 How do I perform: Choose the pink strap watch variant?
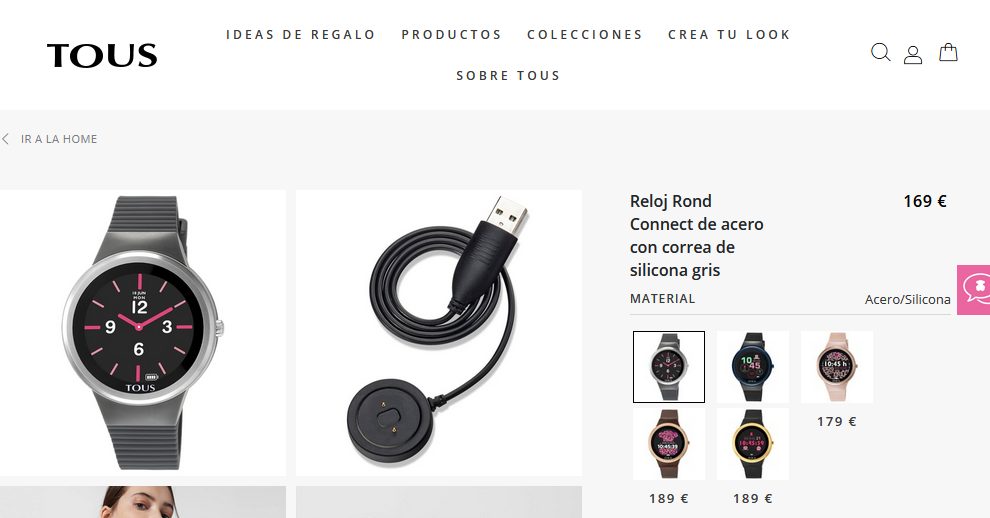point(837,367)
